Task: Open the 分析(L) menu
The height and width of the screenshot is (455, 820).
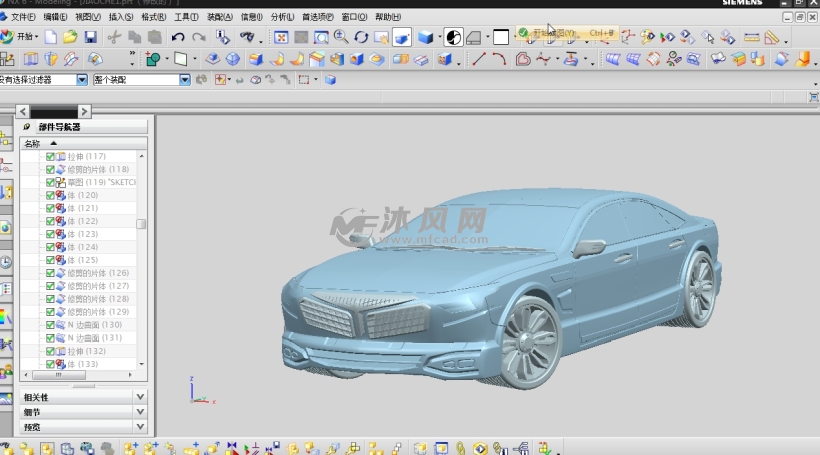Action: click(x=282, y=17)
